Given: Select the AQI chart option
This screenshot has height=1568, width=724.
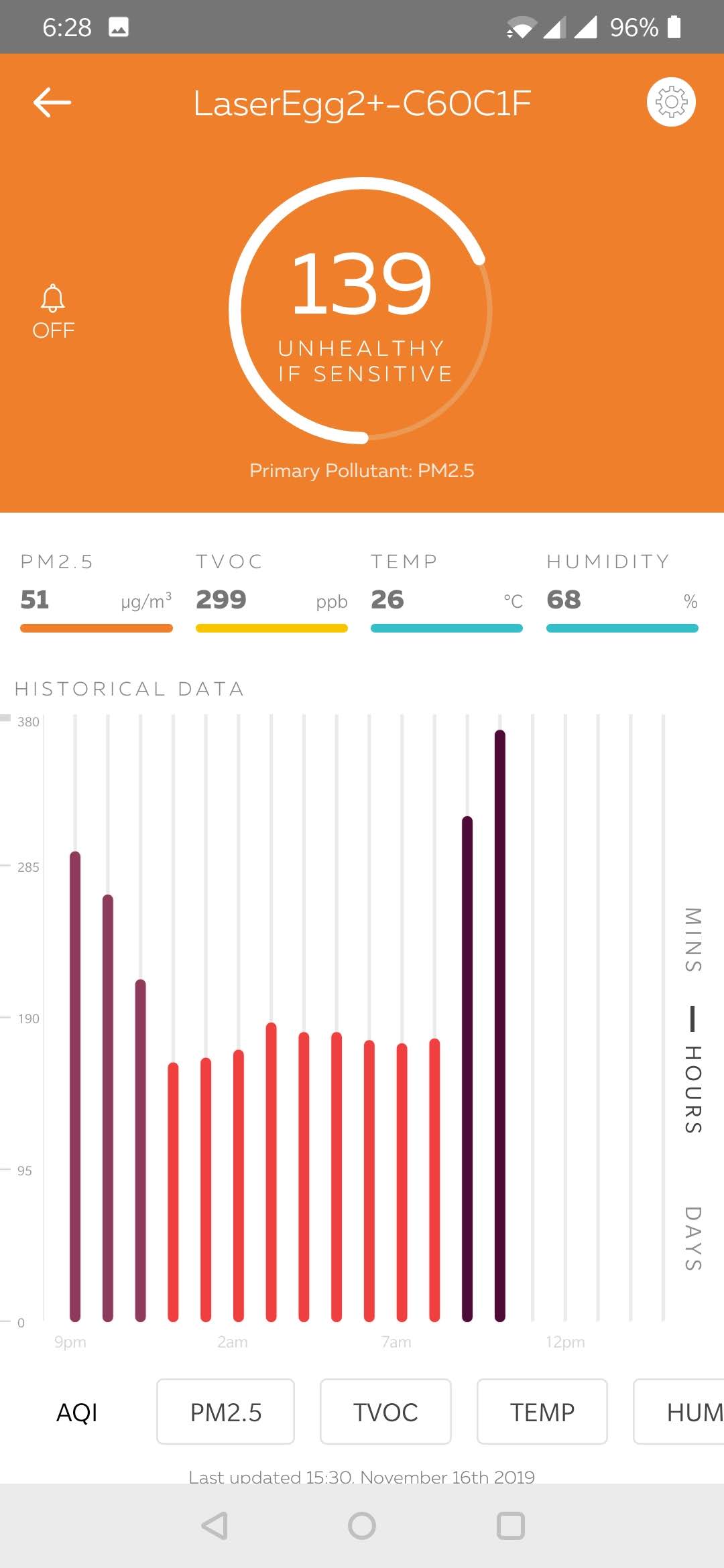Looking at the screenshot, I should point(77,1412).
